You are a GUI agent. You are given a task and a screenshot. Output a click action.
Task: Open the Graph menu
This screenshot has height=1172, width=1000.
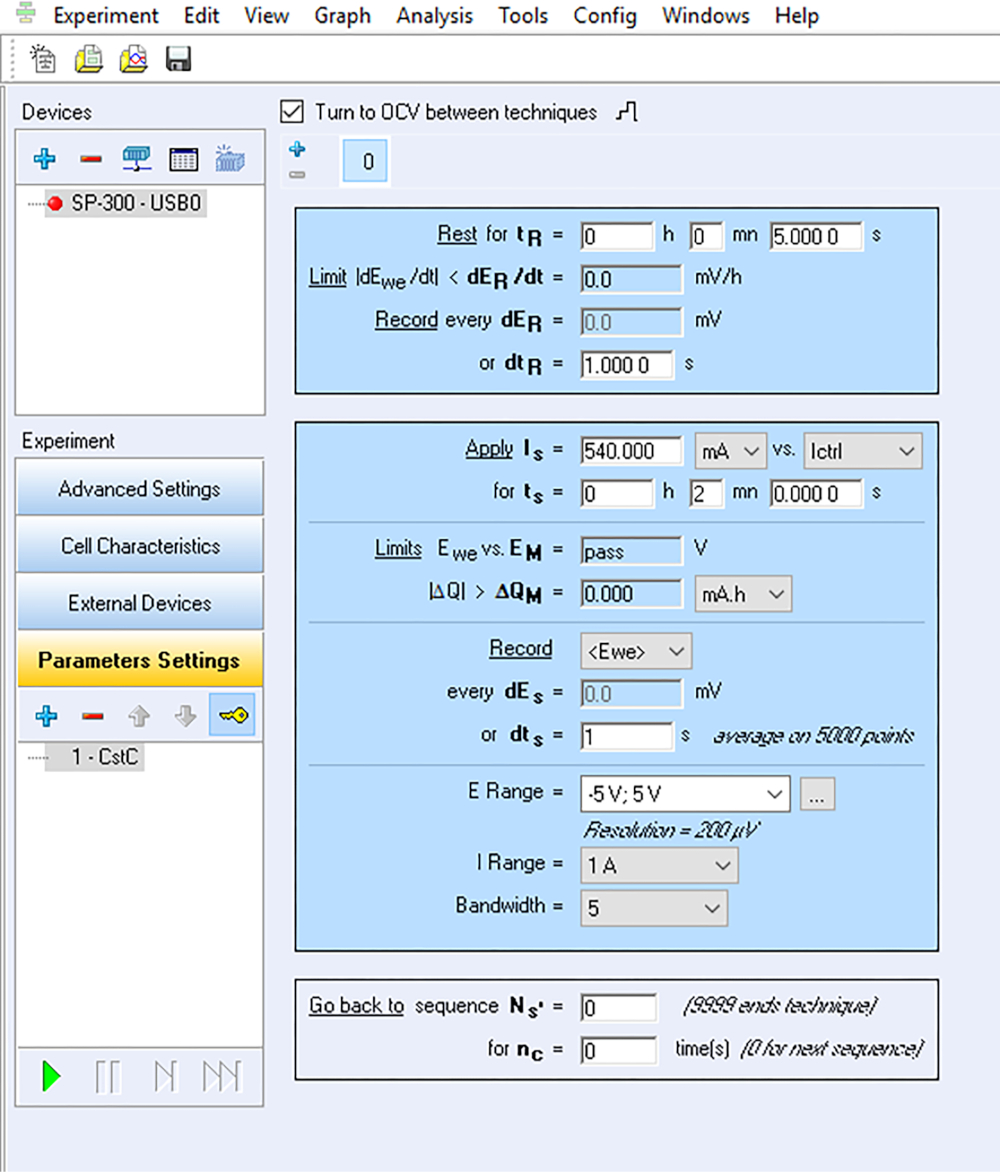(x=342, y=16)
